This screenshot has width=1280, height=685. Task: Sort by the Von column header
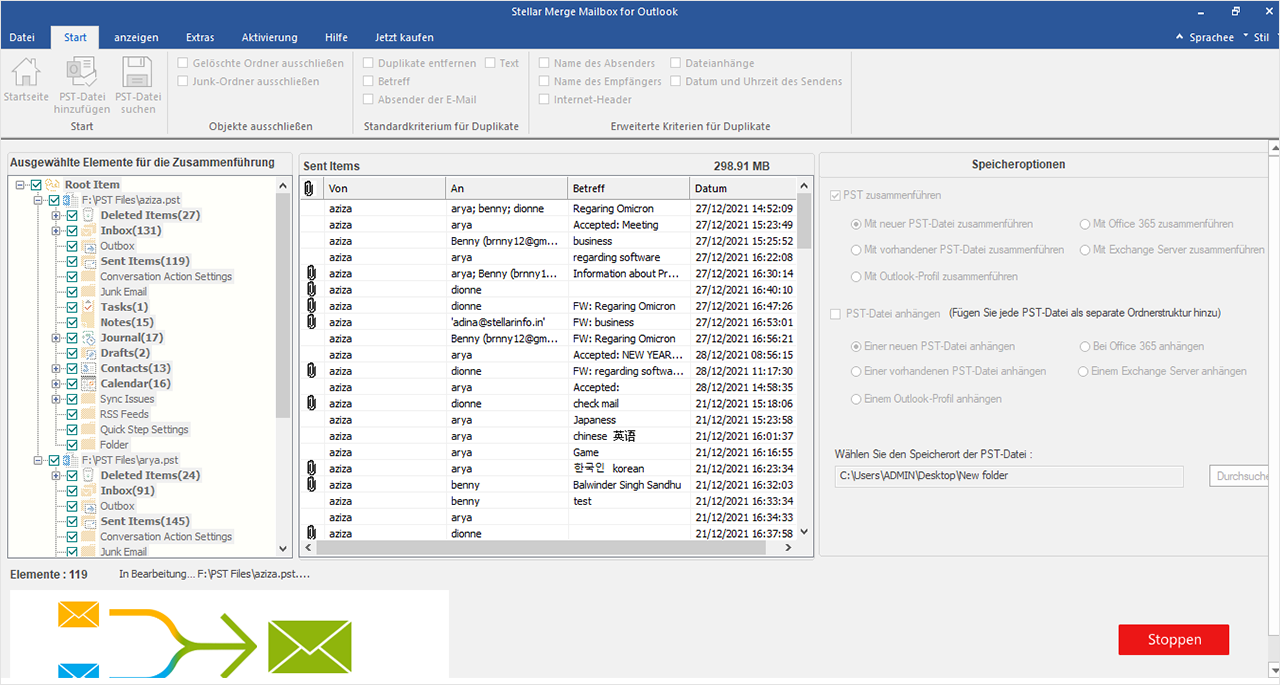click(385, 188)
